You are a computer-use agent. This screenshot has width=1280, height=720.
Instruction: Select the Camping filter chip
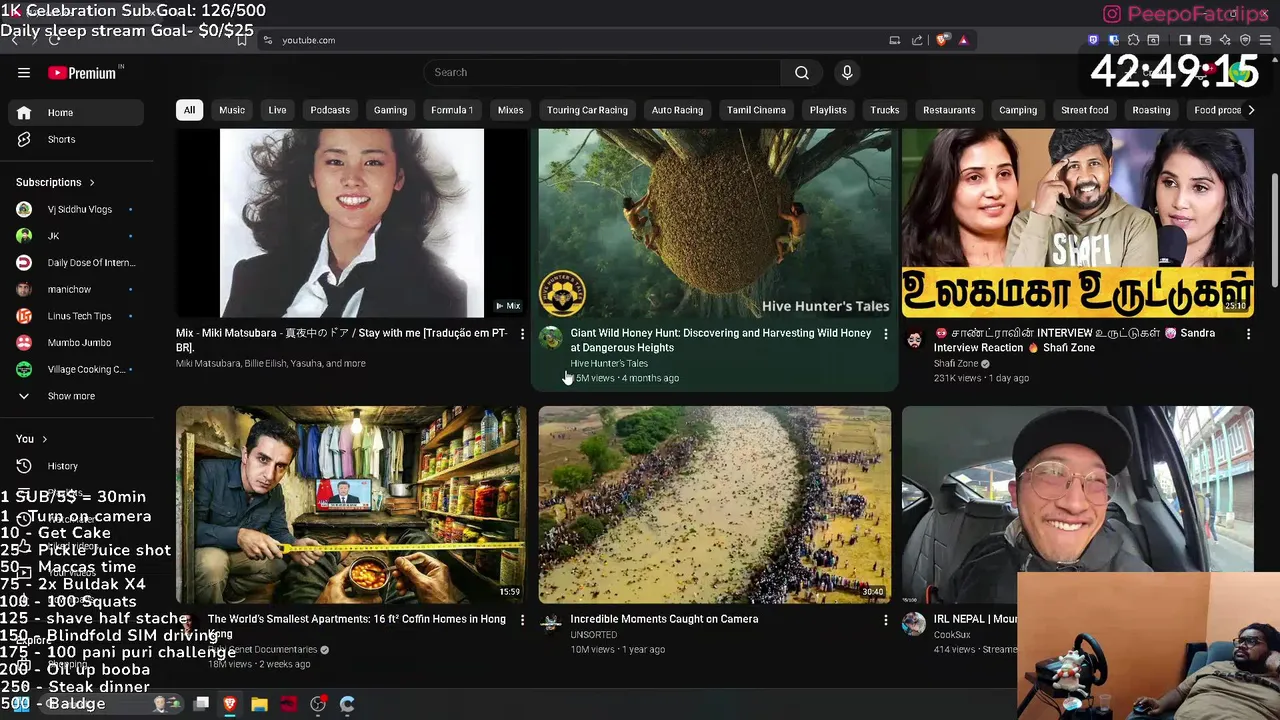click(1018, 110)
